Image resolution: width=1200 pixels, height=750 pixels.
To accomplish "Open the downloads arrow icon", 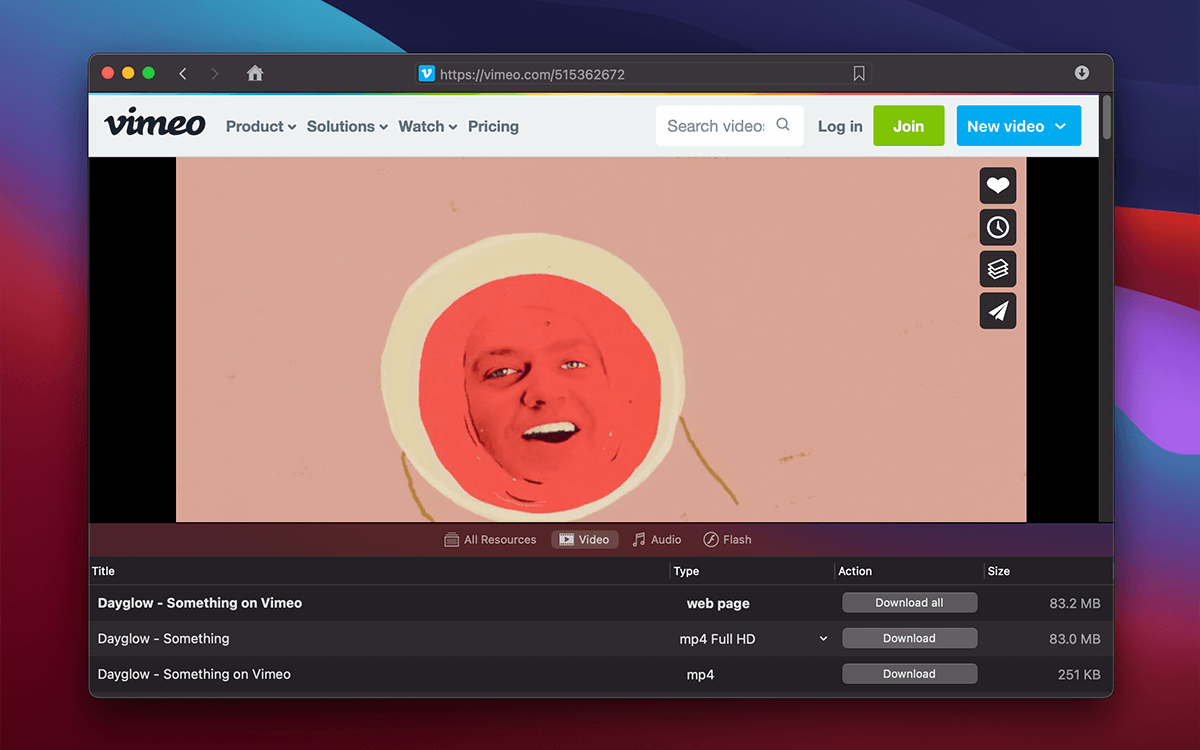I will coord(1082,73).
